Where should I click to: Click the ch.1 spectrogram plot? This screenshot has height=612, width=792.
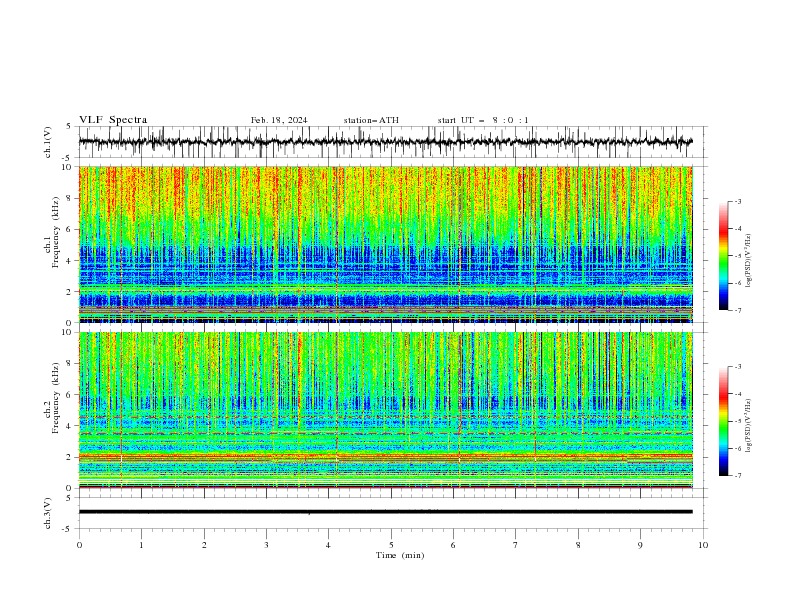tap(386, 244)
